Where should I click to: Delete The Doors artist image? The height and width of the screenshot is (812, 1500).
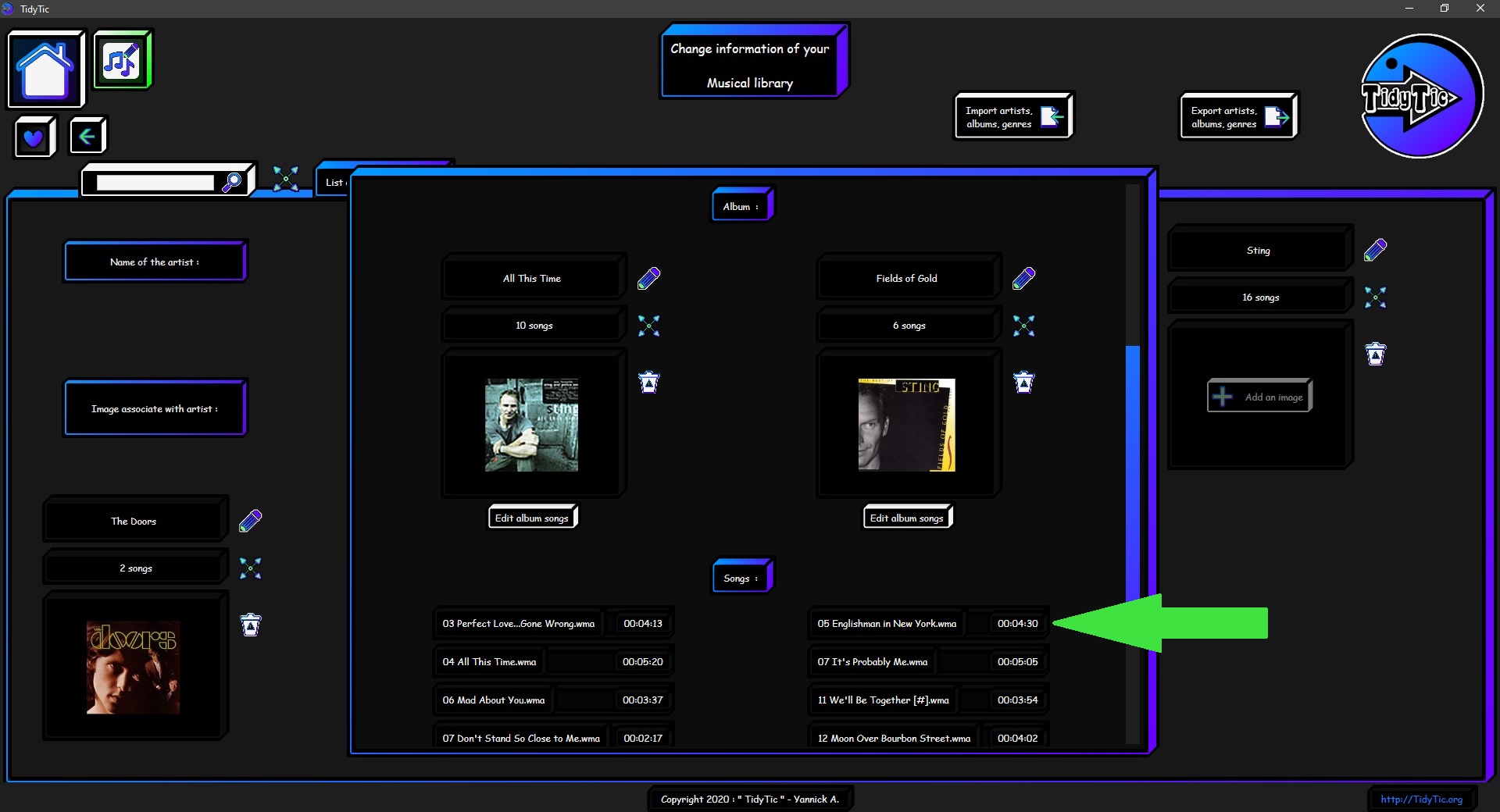(250, 625)
